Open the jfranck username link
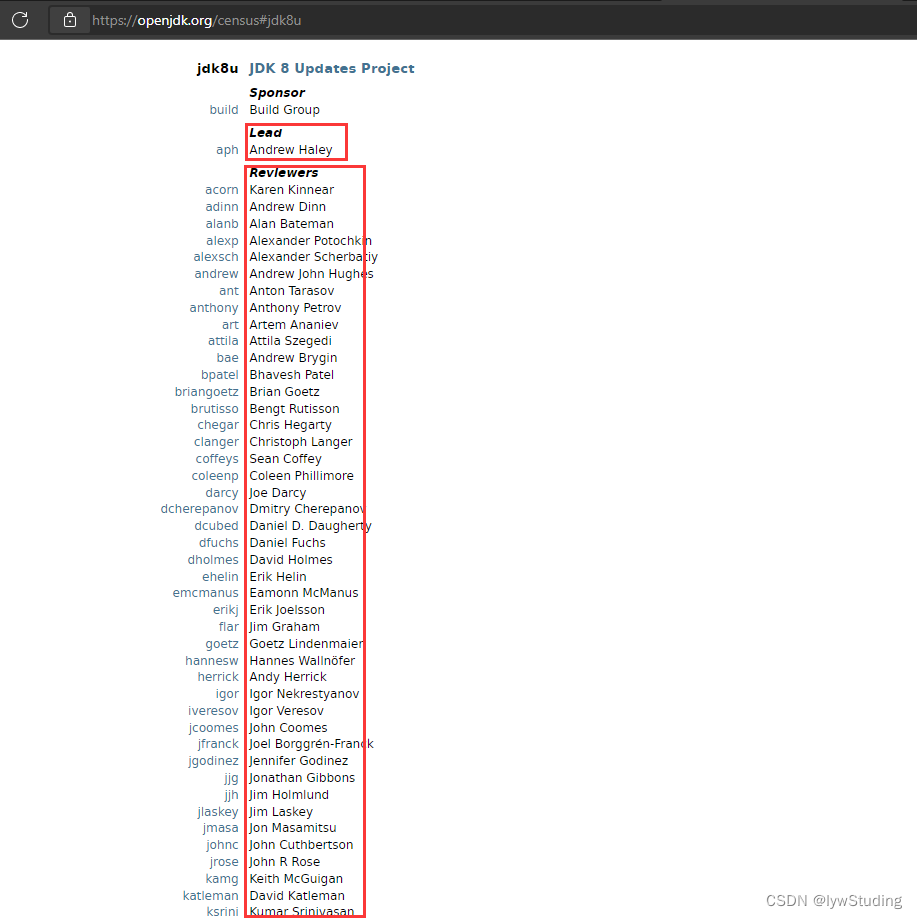917x919 pixels. (218, 744)
